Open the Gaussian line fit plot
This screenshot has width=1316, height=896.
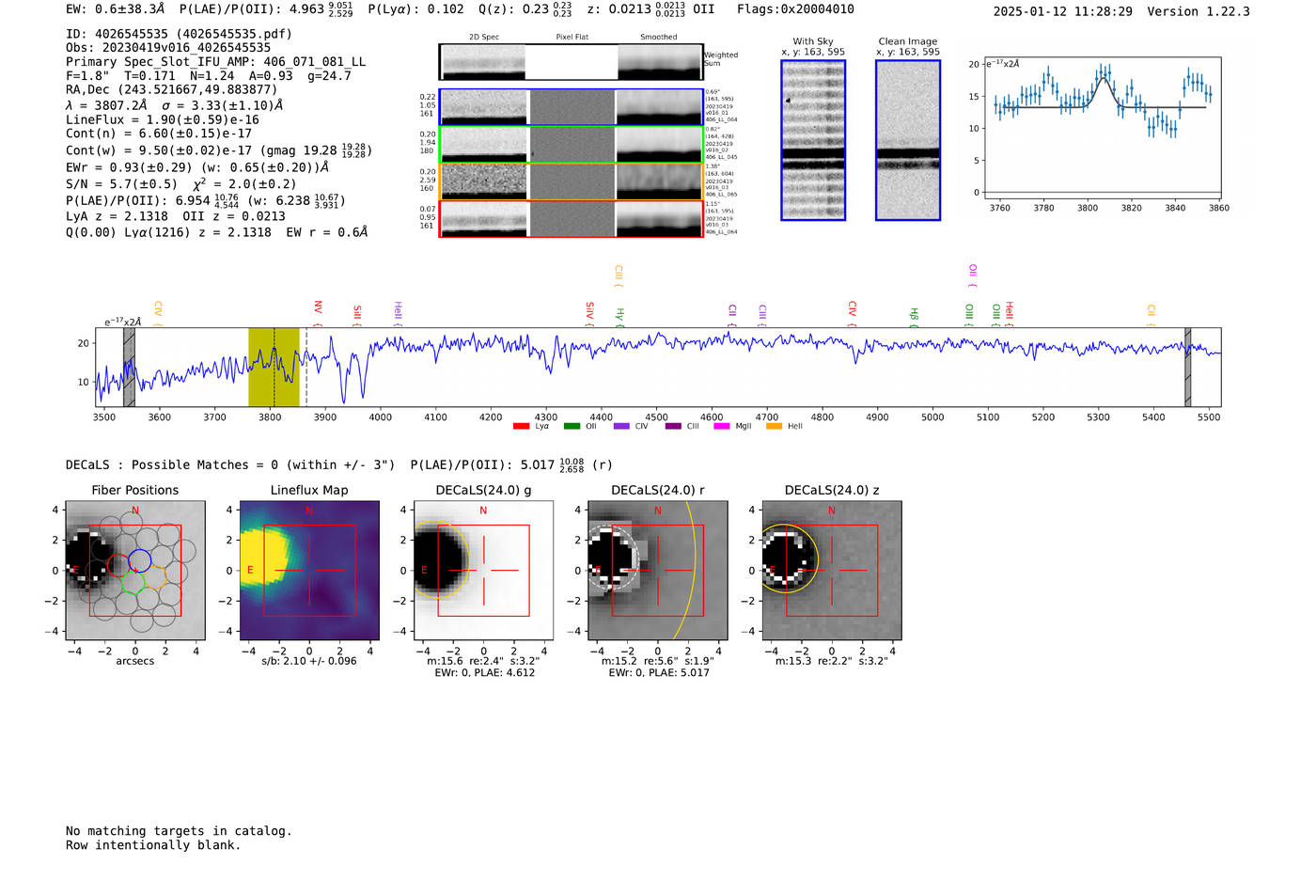click(x=1102, y=128)
